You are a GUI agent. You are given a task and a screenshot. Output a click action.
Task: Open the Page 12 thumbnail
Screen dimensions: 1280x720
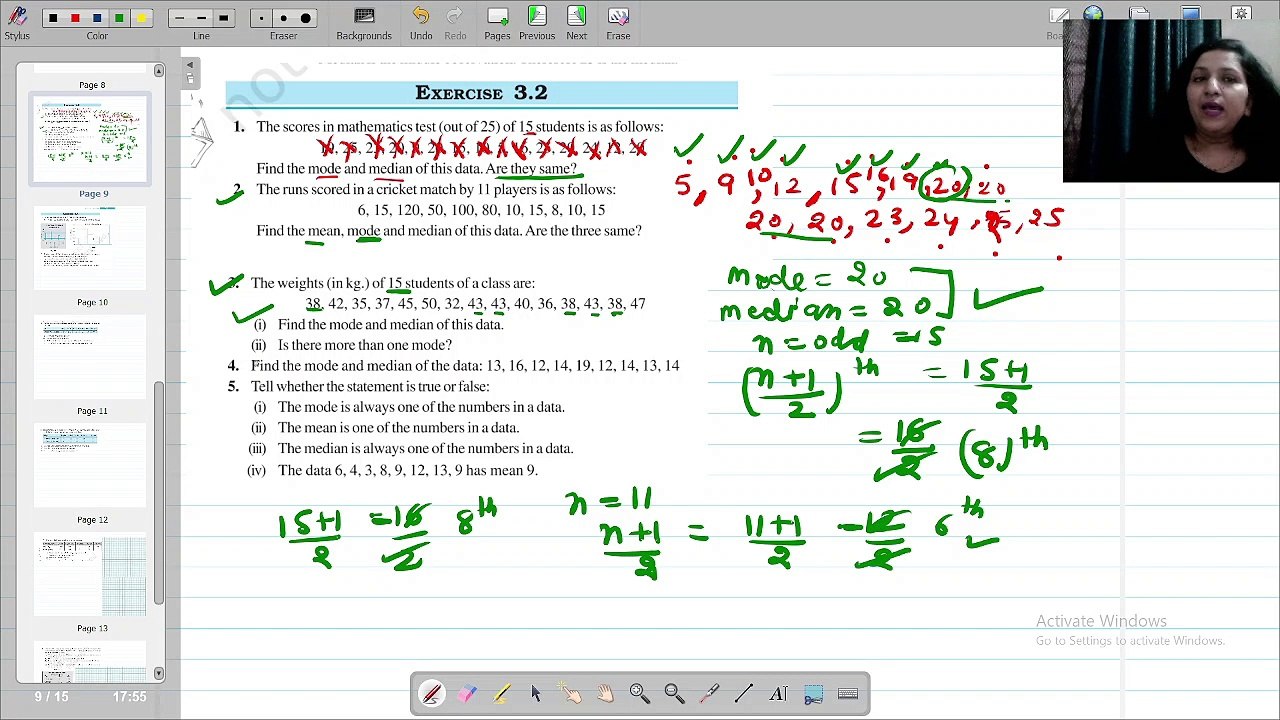(91, 466)
